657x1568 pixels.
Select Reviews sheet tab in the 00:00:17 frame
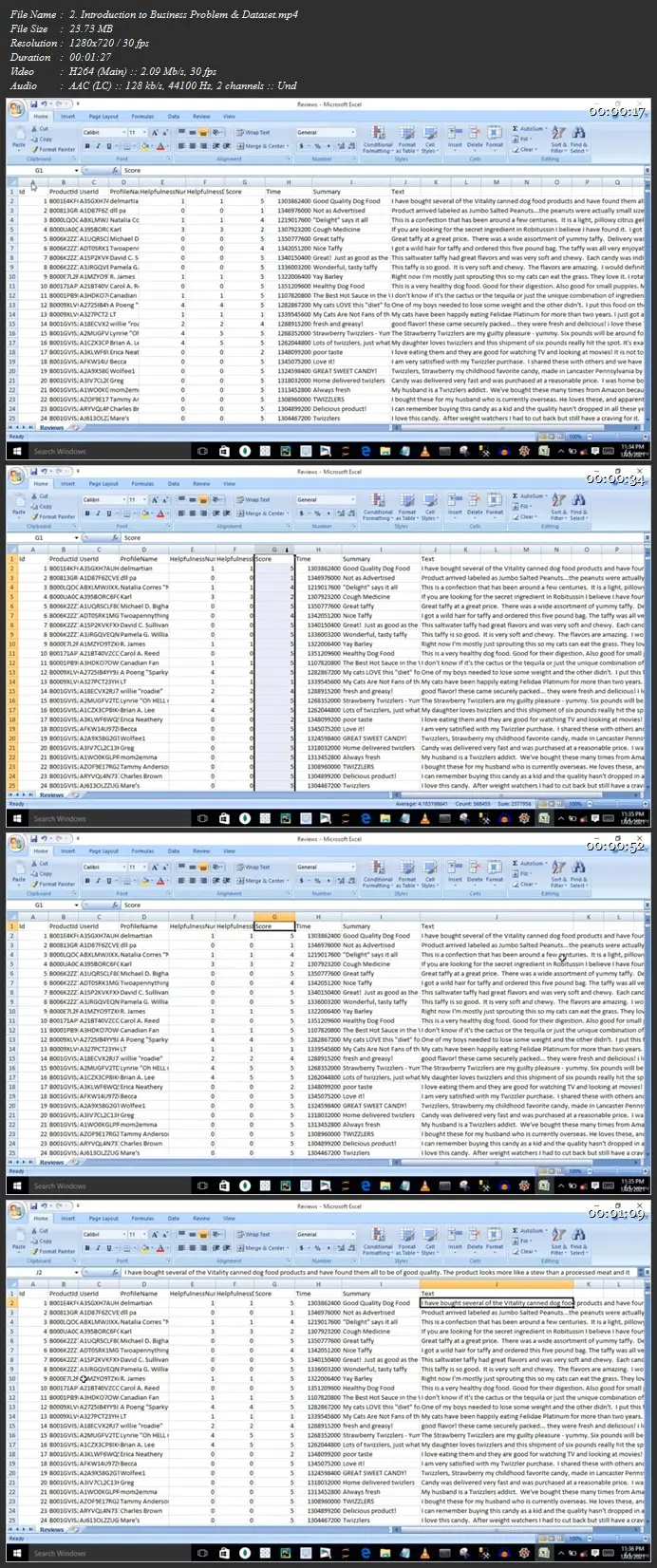(x=52, y=428)
